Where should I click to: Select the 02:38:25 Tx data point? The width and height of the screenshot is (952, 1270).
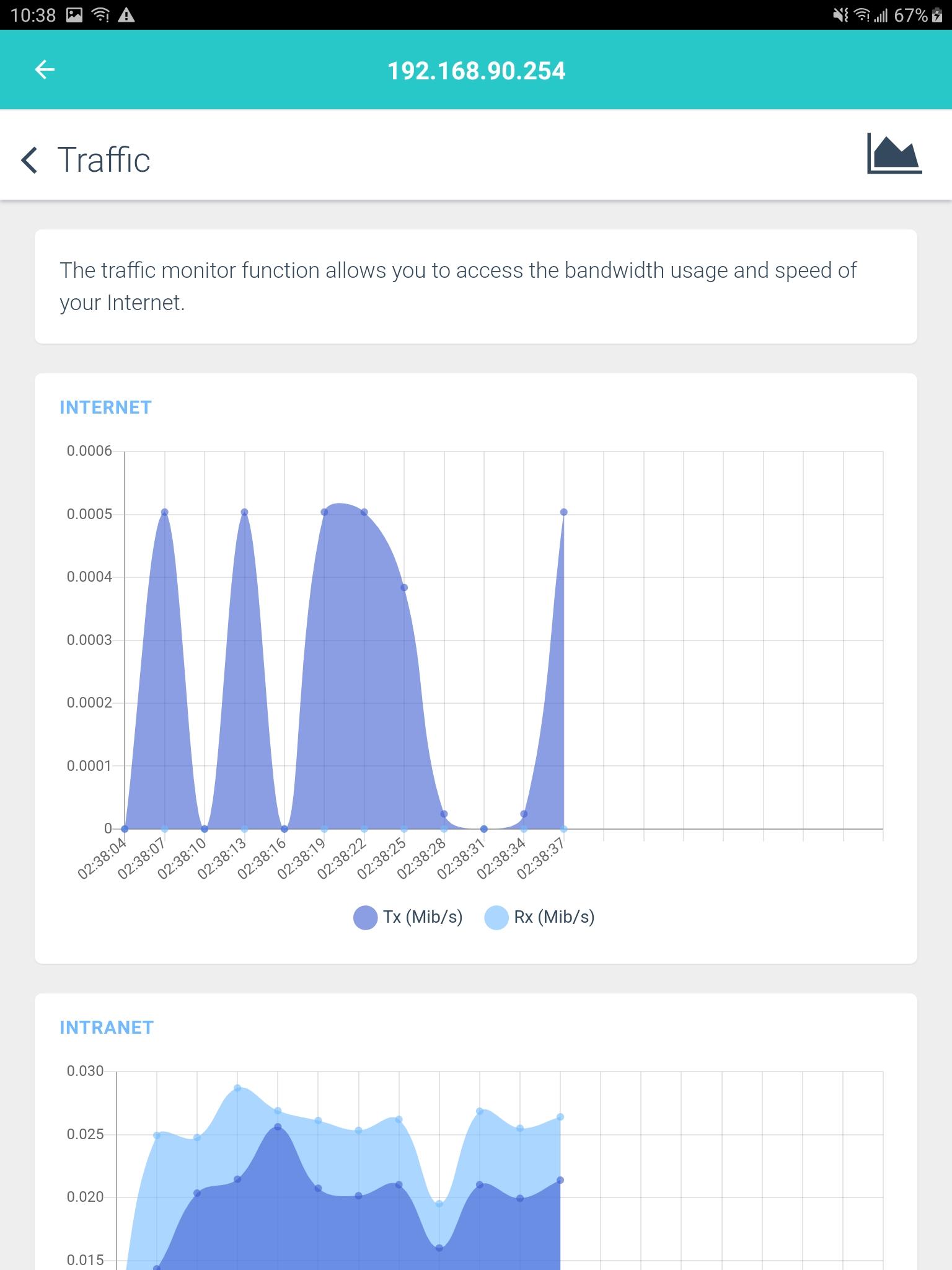point(404,588)
